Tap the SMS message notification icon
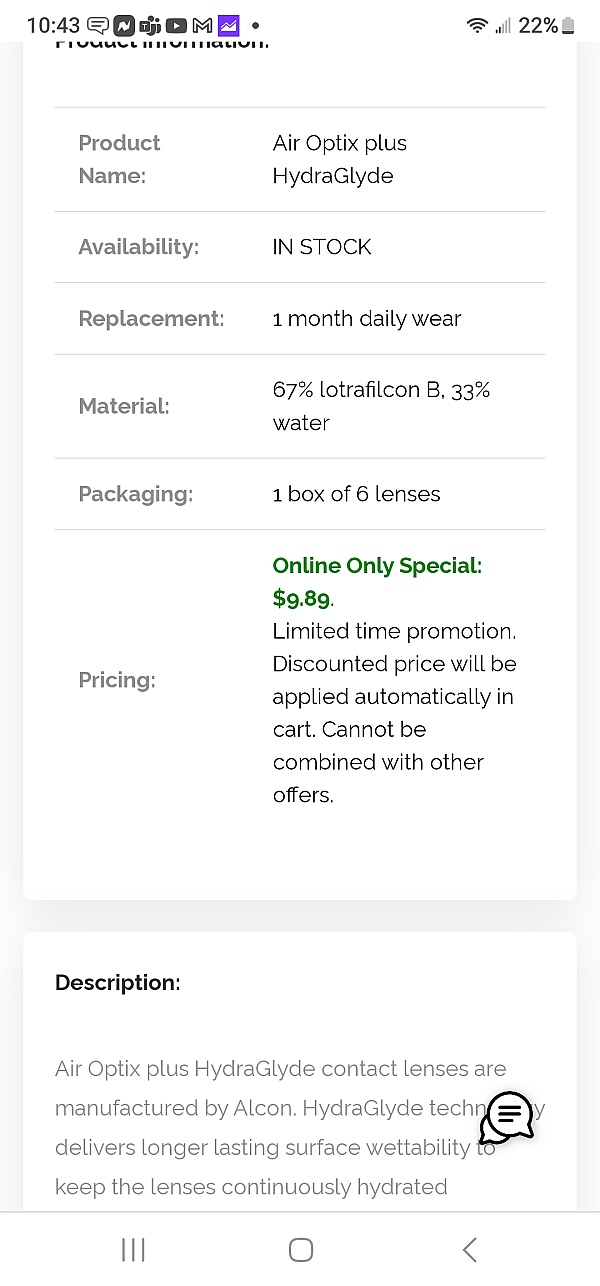Image resolution: width=600 pixels, height=1286 pixels. 97,24
